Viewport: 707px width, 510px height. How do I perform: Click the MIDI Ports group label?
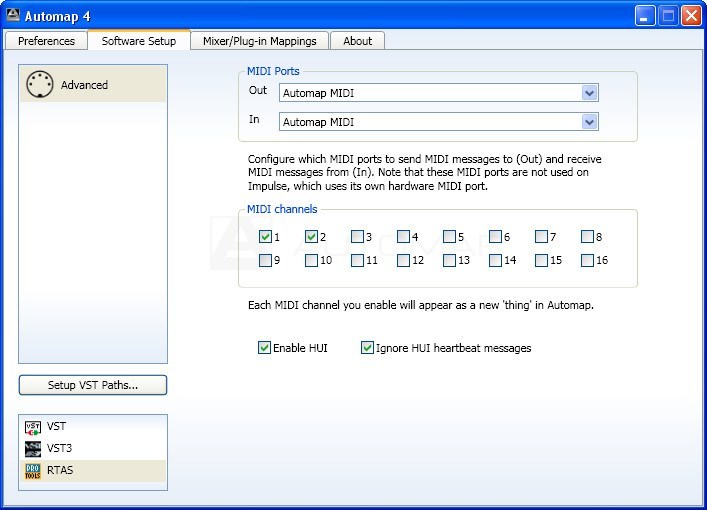273,71
